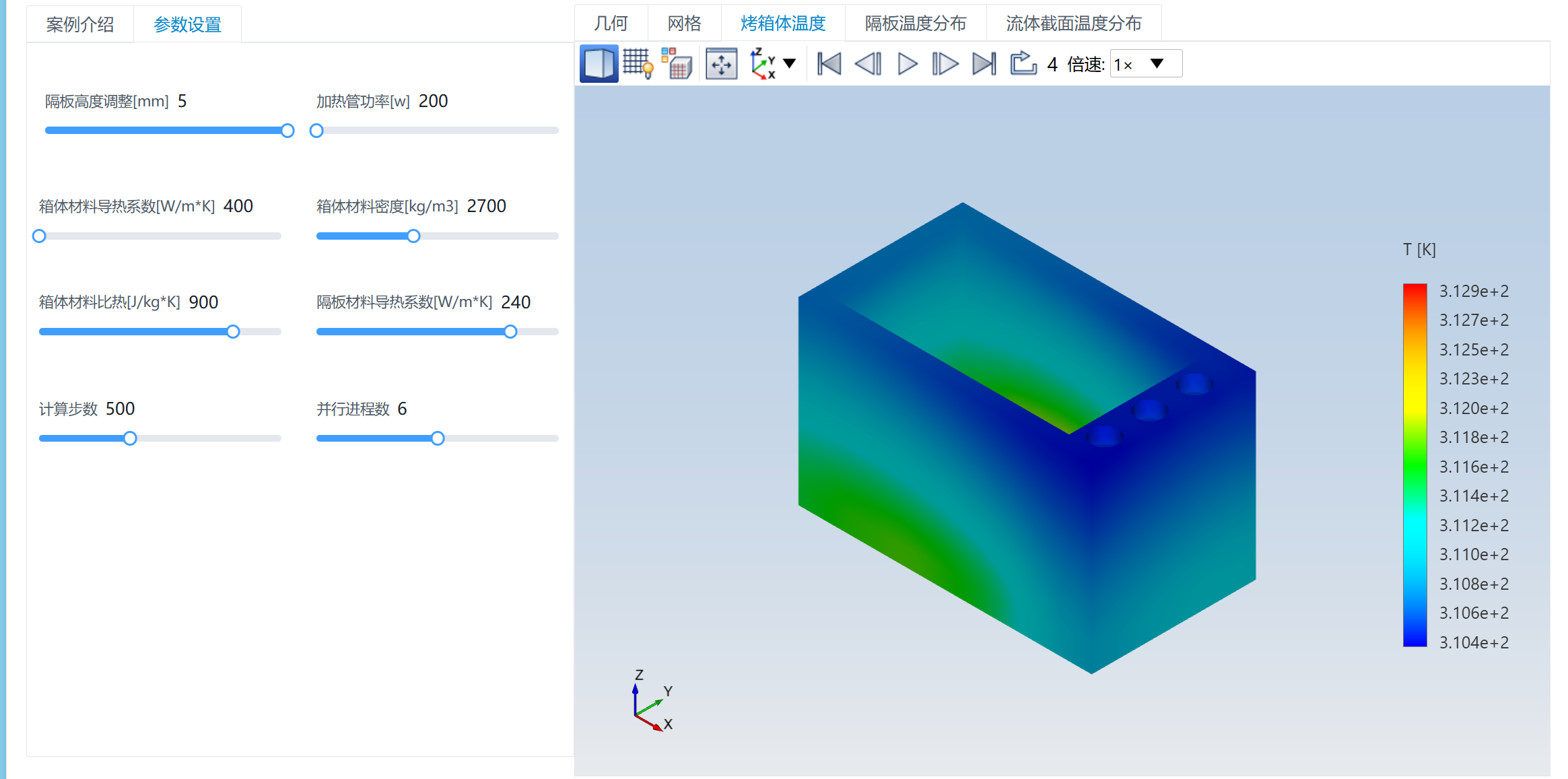This screenshot has height=779, width=1568.
Task: Step forward one frame
Action: pyautogui.click(x=945, y=64)
